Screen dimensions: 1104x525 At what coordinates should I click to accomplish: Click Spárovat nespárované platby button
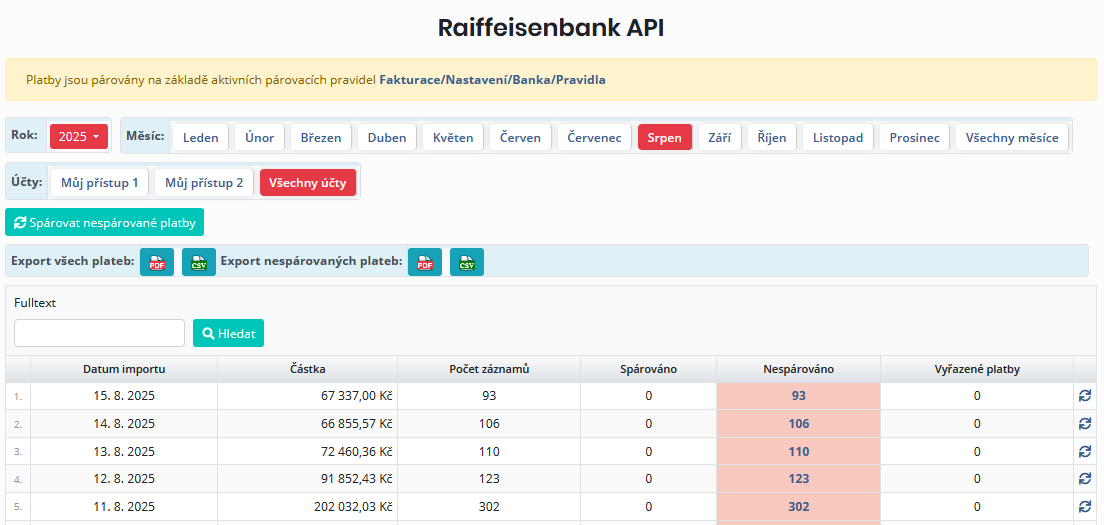pyautogui.click(x=105, y=222)
